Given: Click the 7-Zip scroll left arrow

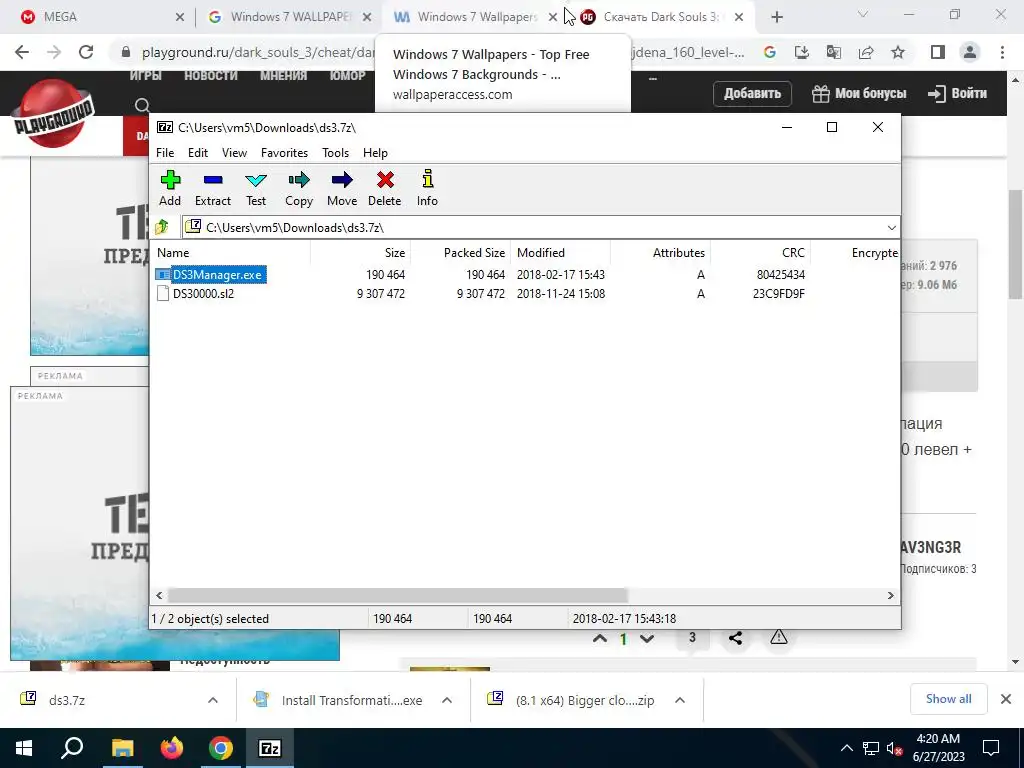Looking at the screenshot, I should tap(159, 596).
